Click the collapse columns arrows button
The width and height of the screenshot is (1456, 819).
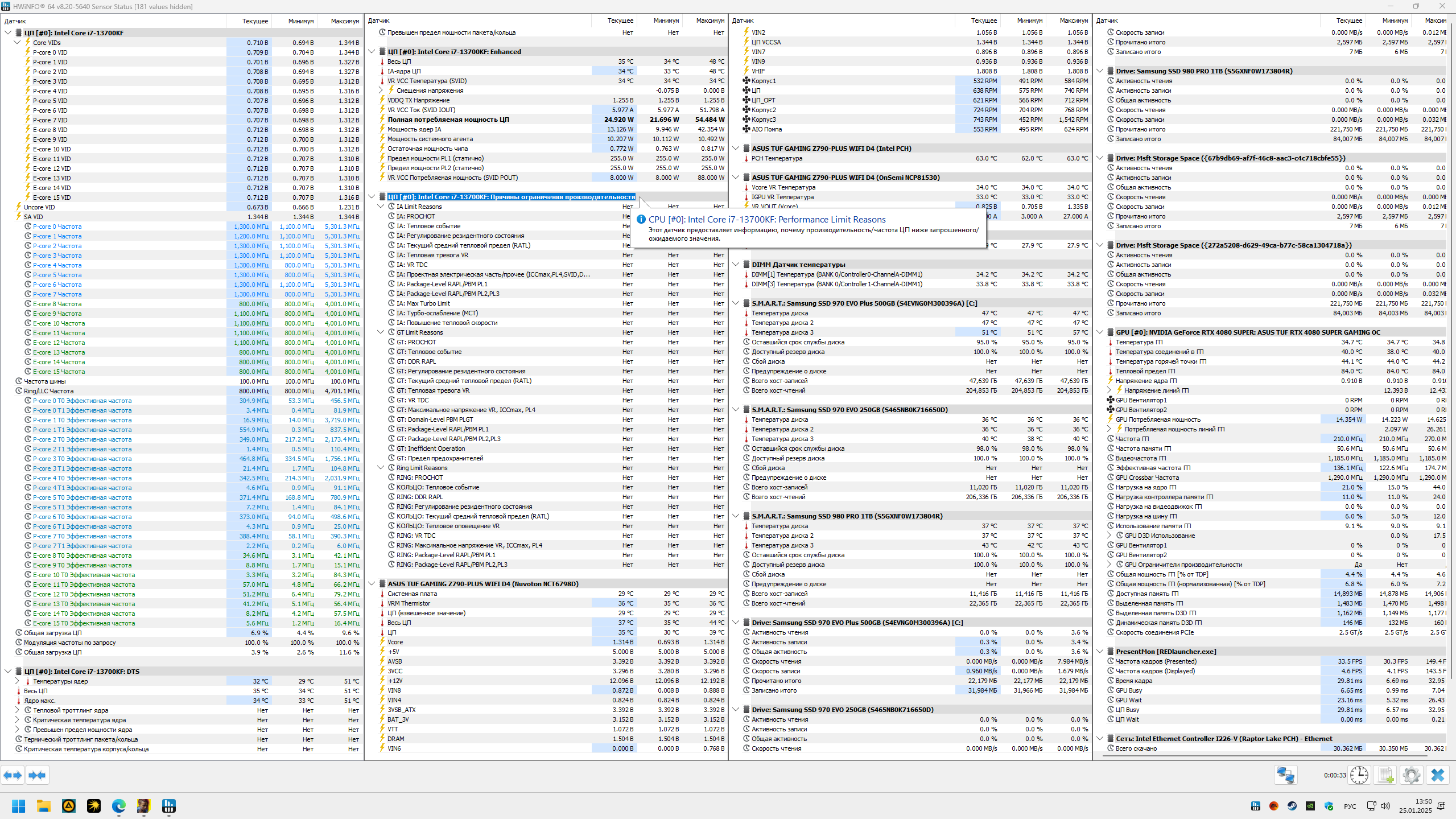[x=37, y=775]
